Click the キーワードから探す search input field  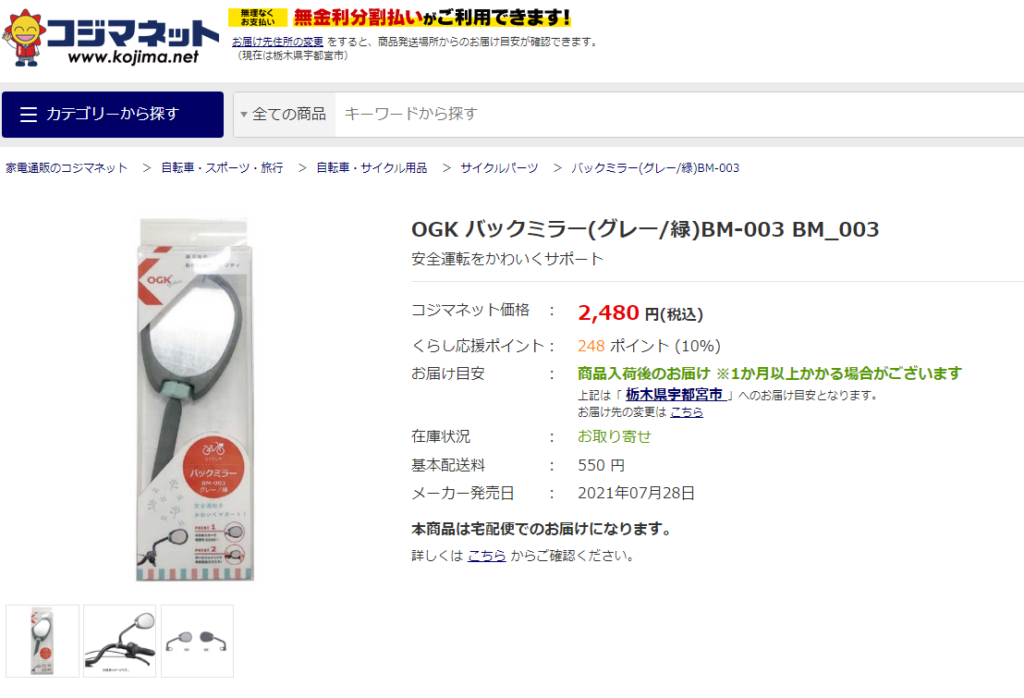coord(679,114)
